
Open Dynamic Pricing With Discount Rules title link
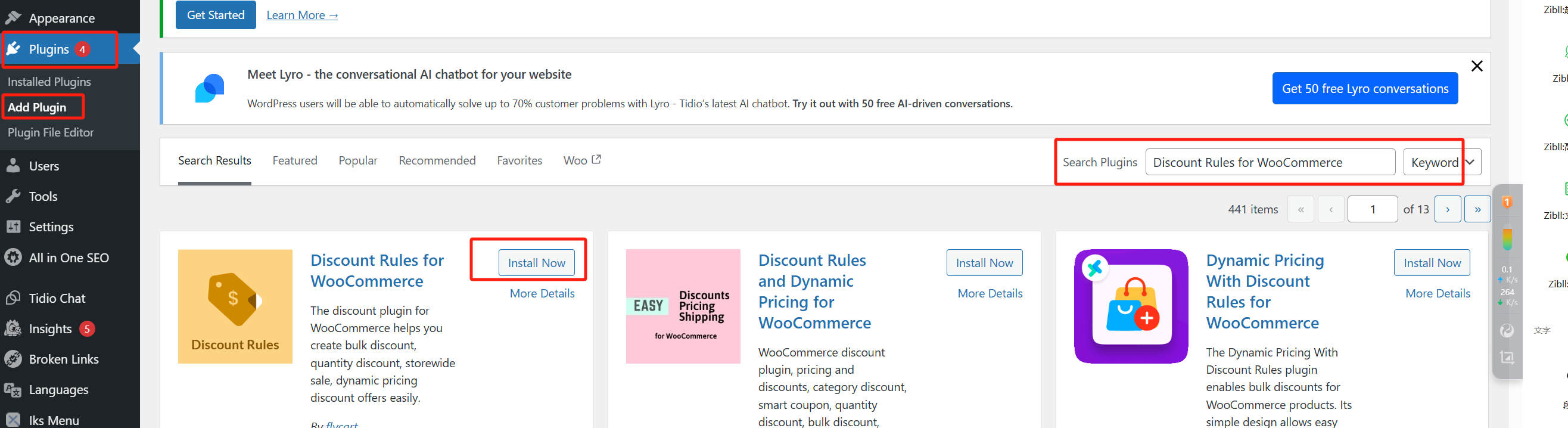tap(1265, 291)
